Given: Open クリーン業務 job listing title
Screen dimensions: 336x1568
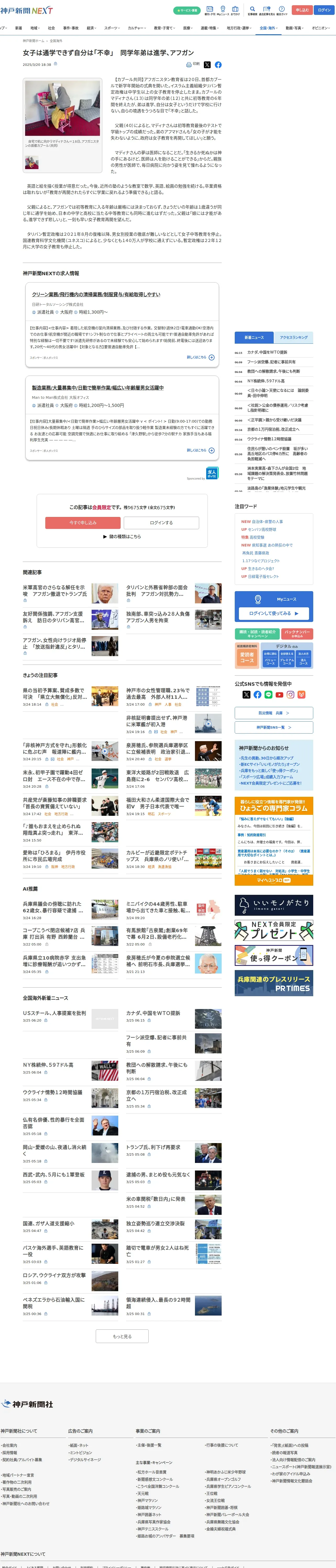Looking at the screenshot, I should (x=96, y=295).
